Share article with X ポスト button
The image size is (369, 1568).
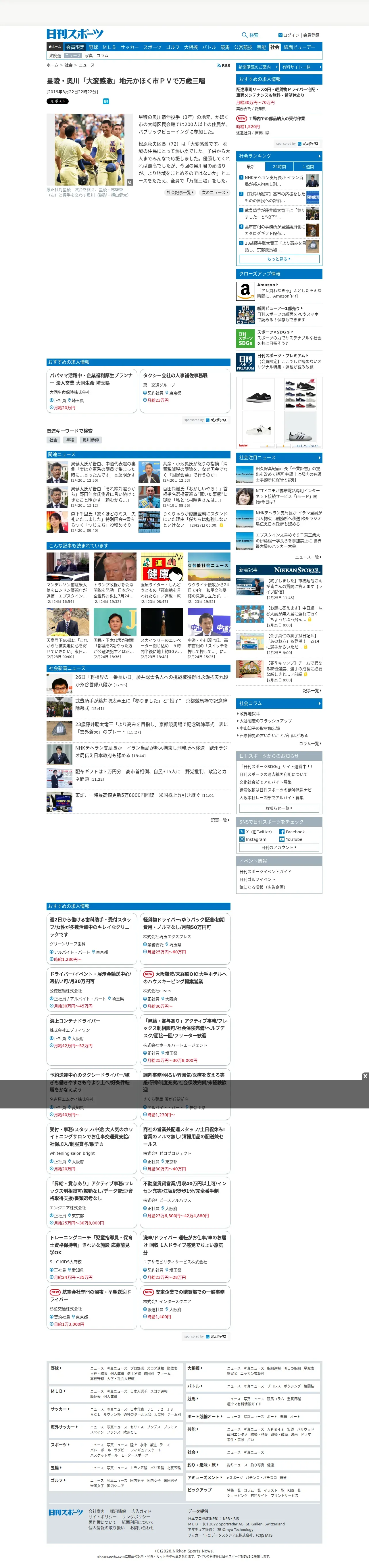(58, 101)
